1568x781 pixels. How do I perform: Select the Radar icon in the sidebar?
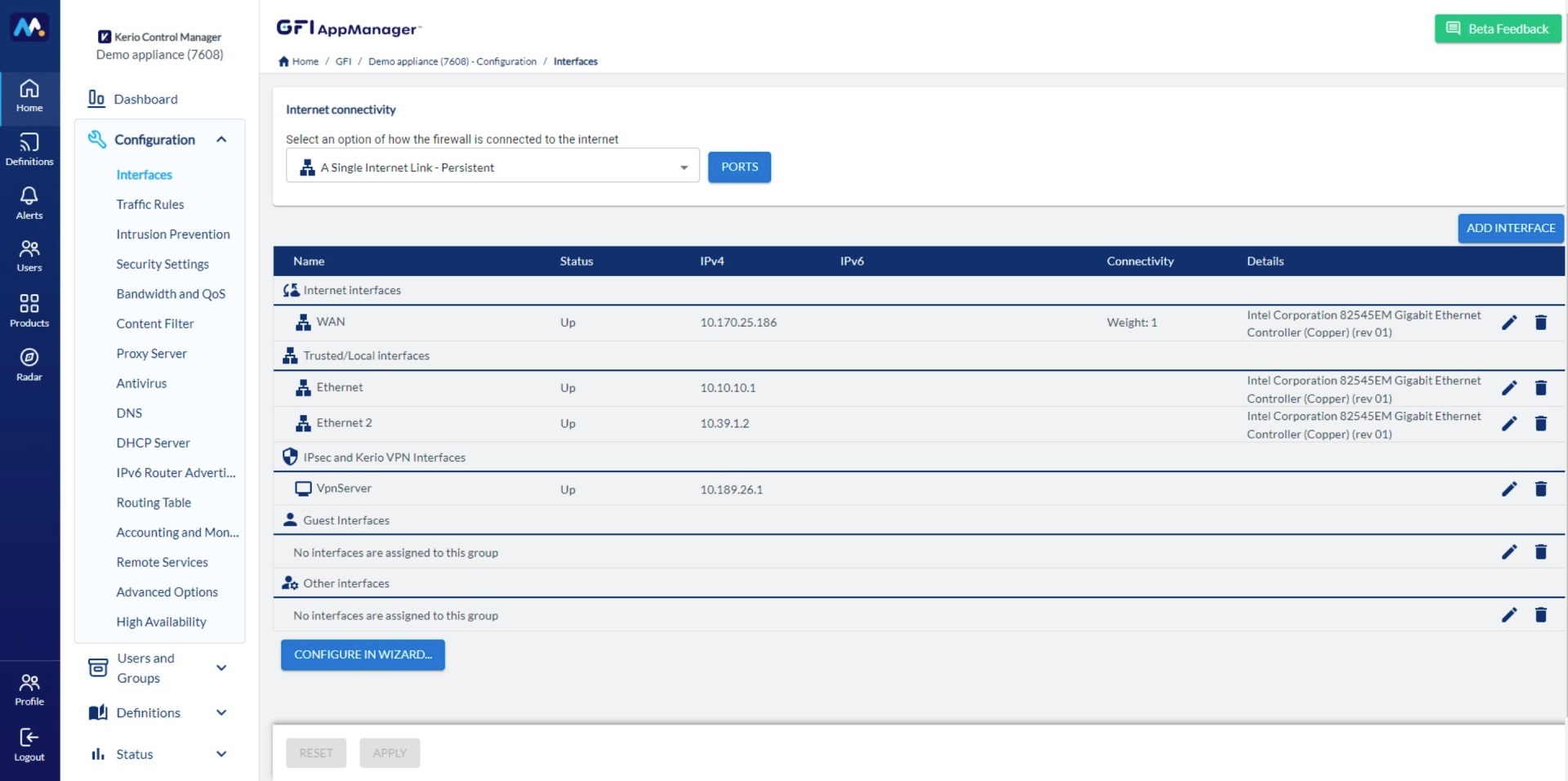tap(29, 363)
